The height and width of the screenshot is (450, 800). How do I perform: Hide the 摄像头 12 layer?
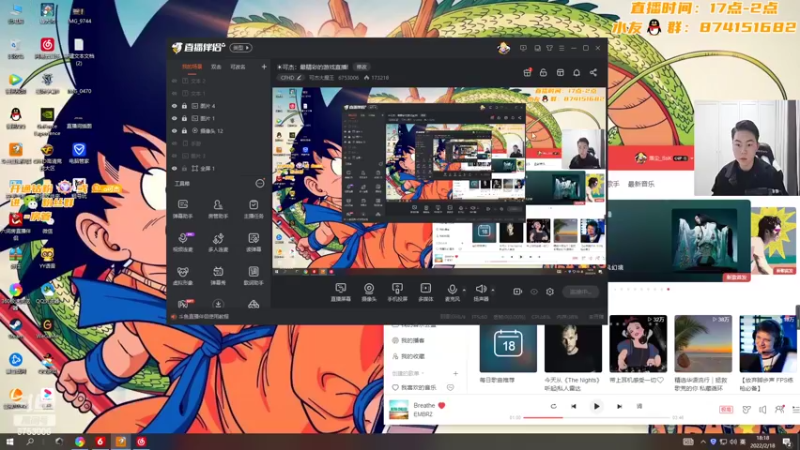174,131
